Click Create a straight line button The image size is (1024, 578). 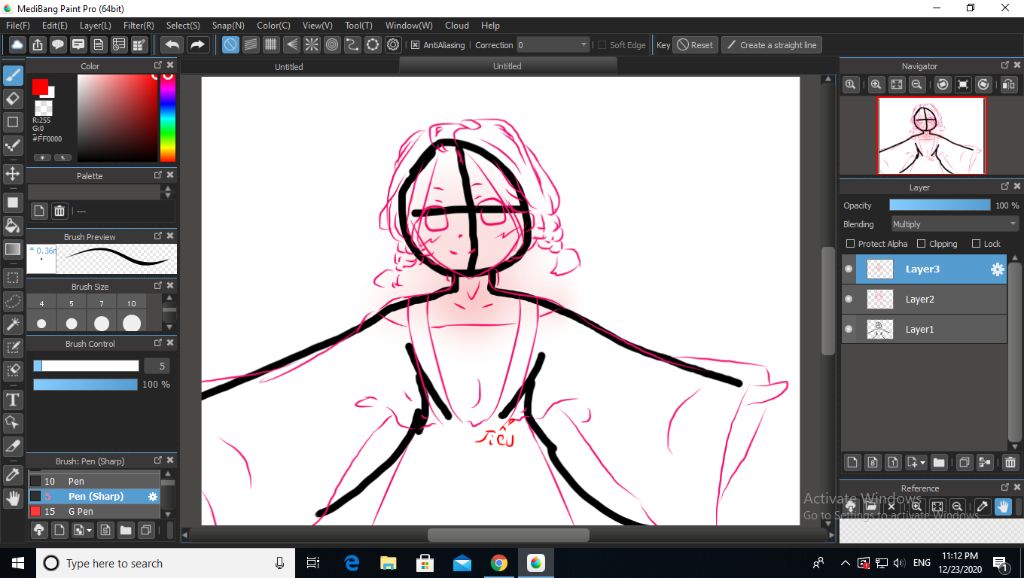pyautogui.click(x=771, y=45)
